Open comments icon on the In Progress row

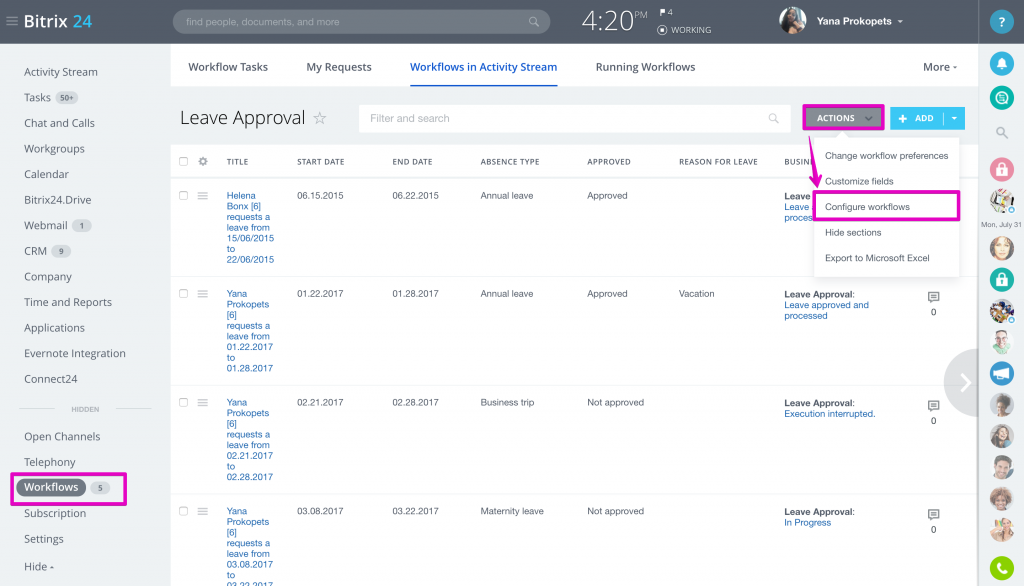[x=933, y=515]
